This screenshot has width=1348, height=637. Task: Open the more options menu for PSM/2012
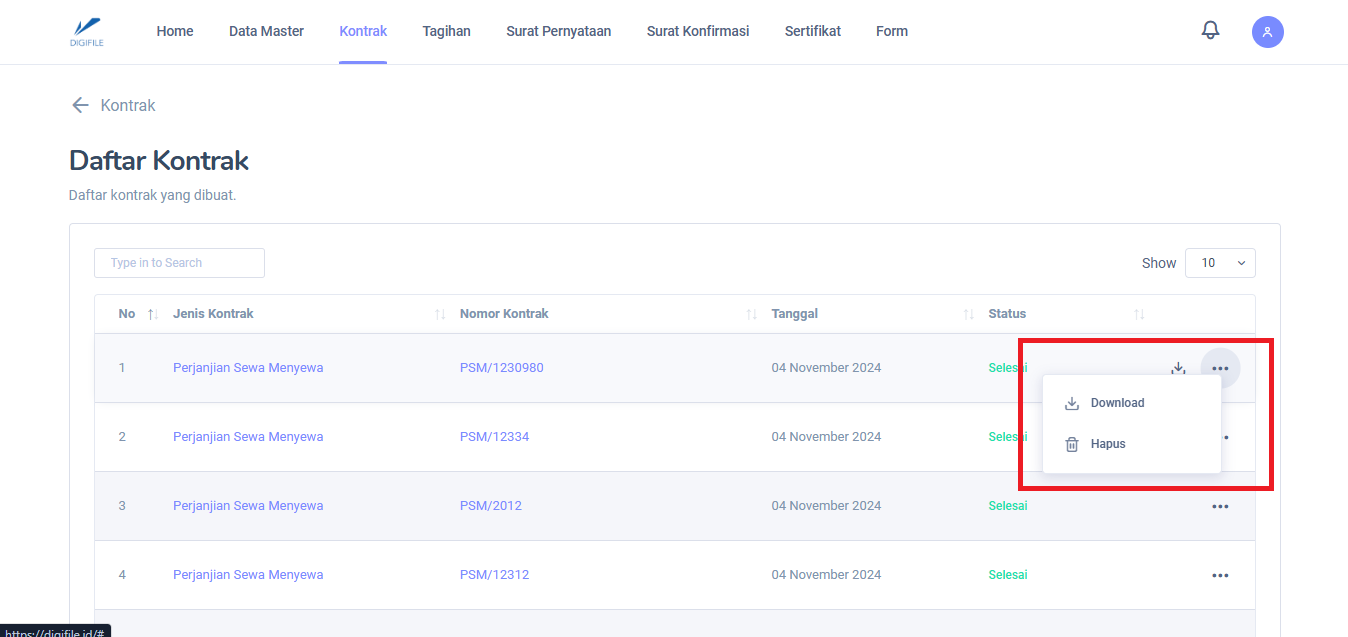[1220, 506]
